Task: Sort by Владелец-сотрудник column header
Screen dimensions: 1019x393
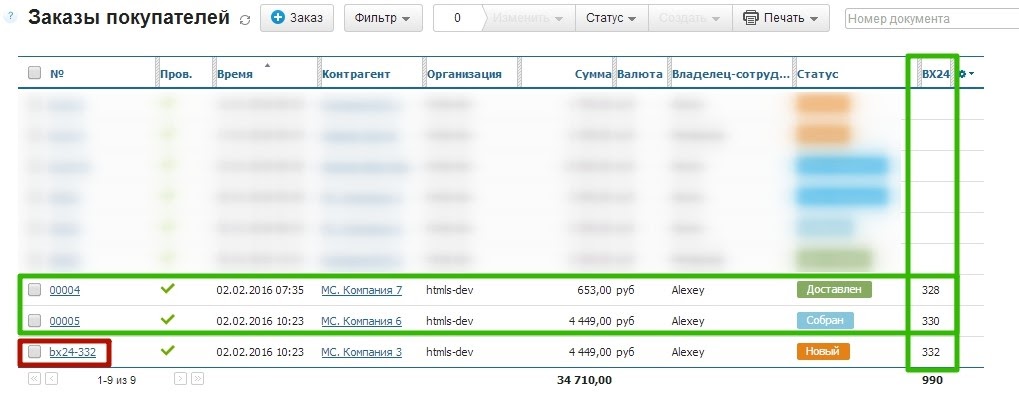Action: coord(731,74)
